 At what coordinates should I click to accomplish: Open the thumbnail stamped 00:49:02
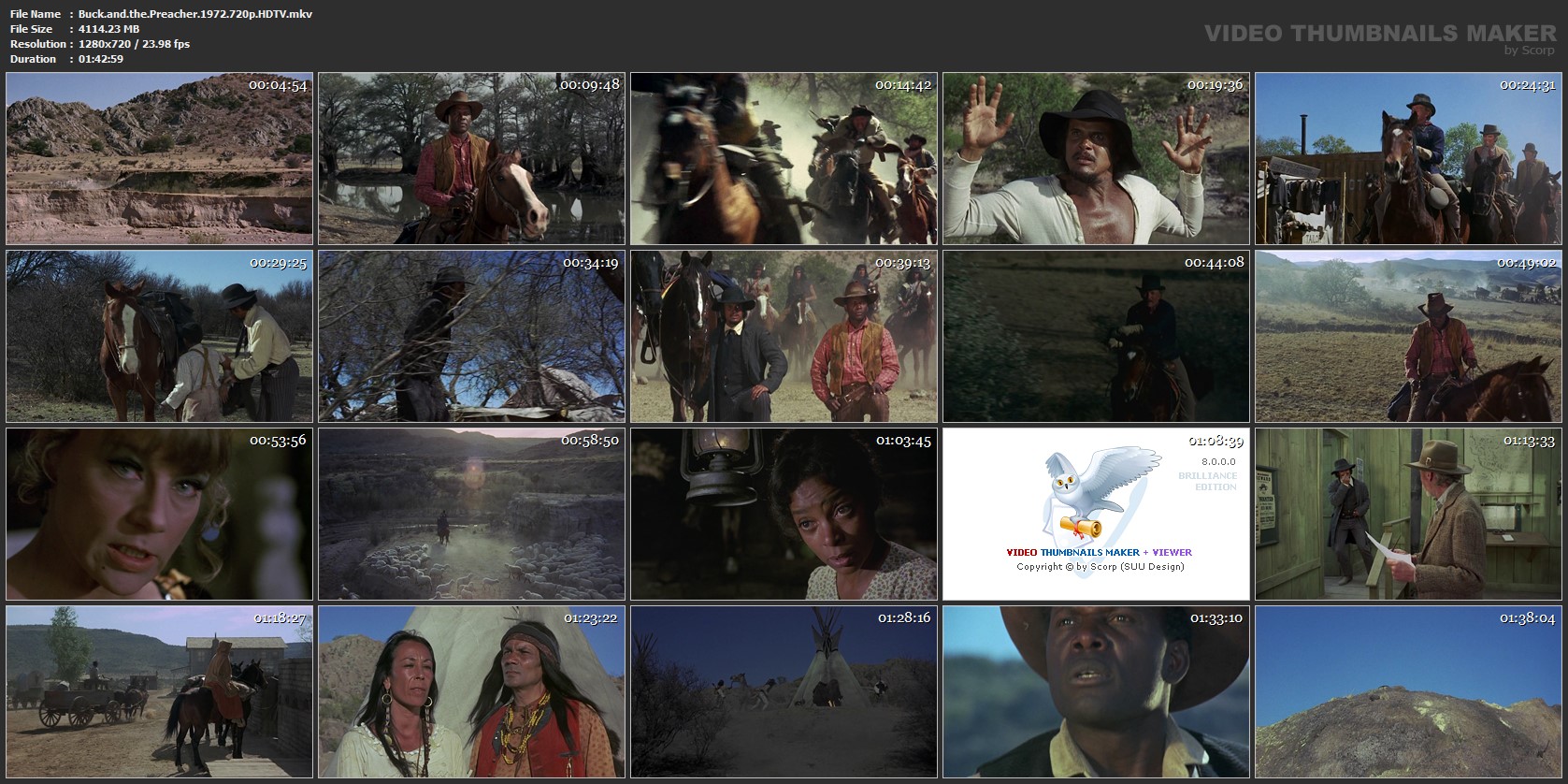coord(1408,336)
